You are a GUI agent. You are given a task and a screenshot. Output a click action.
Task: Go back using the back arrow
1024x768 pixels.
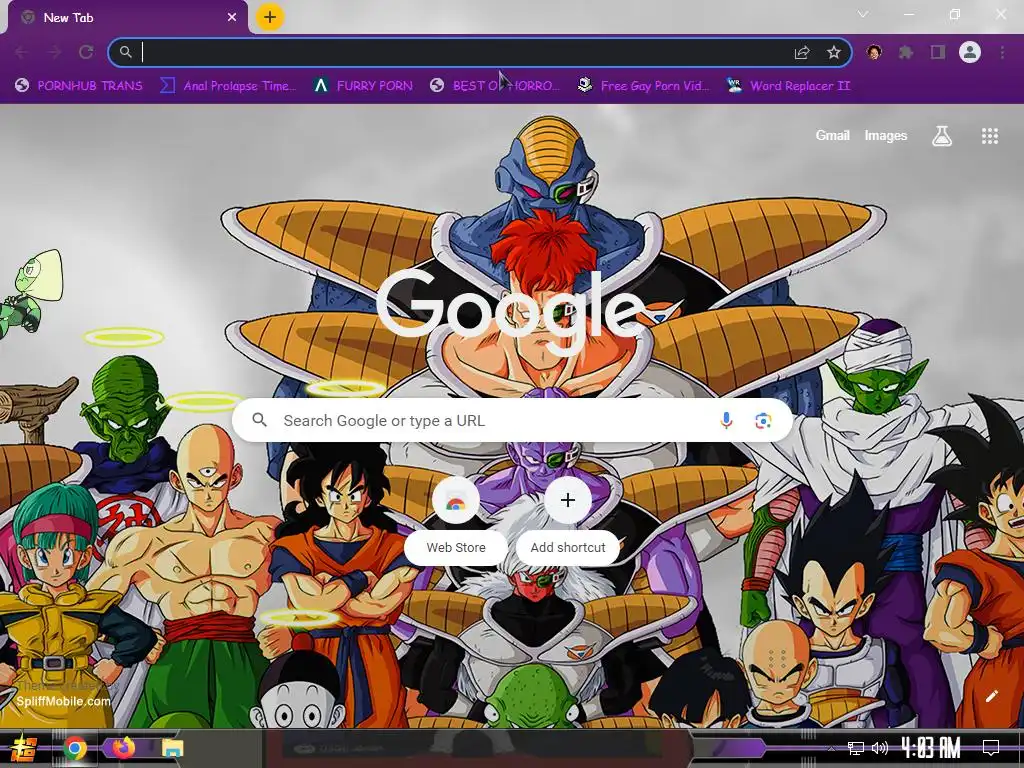(22, 52)
